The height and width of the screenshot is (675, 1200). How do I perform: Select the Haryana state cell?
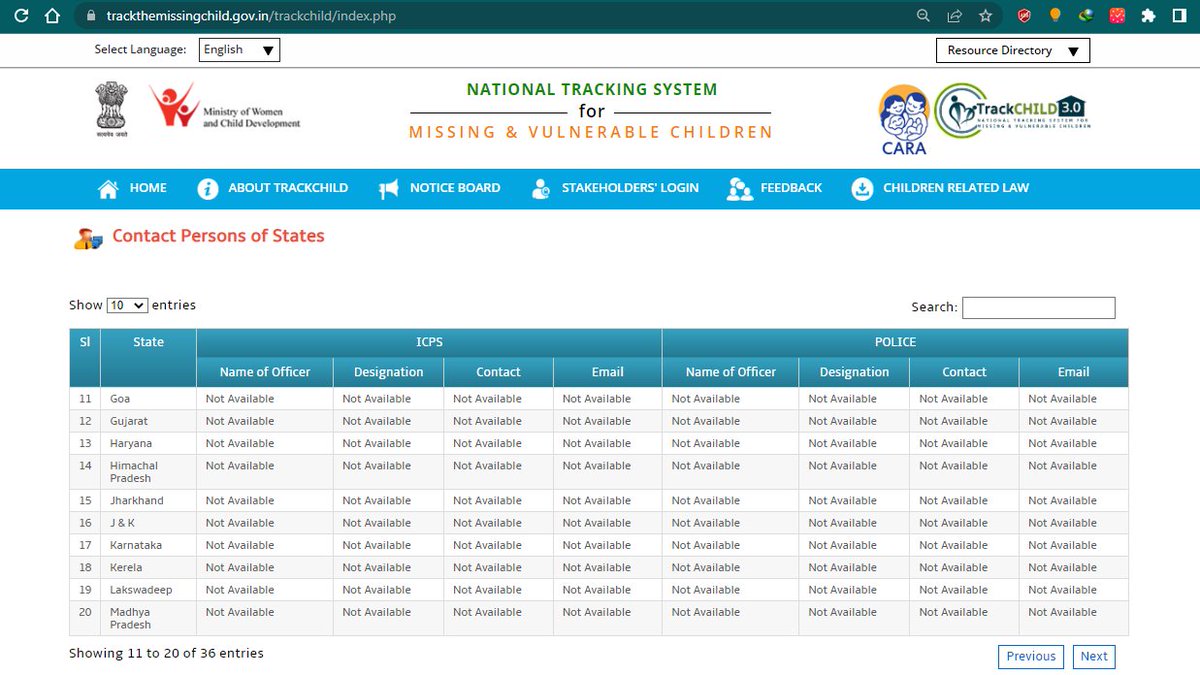click(x=148, y=443)
